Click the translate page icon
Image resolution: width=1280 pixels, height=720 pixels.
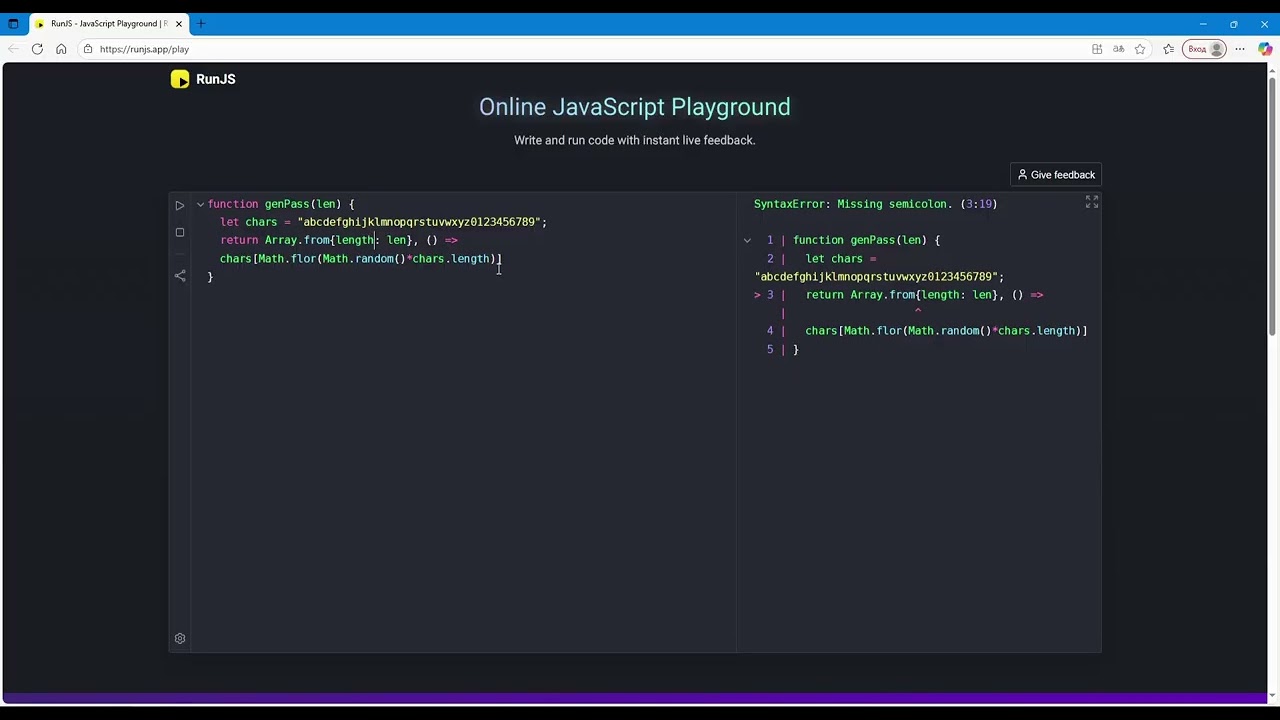click(x=1118, y=49)
